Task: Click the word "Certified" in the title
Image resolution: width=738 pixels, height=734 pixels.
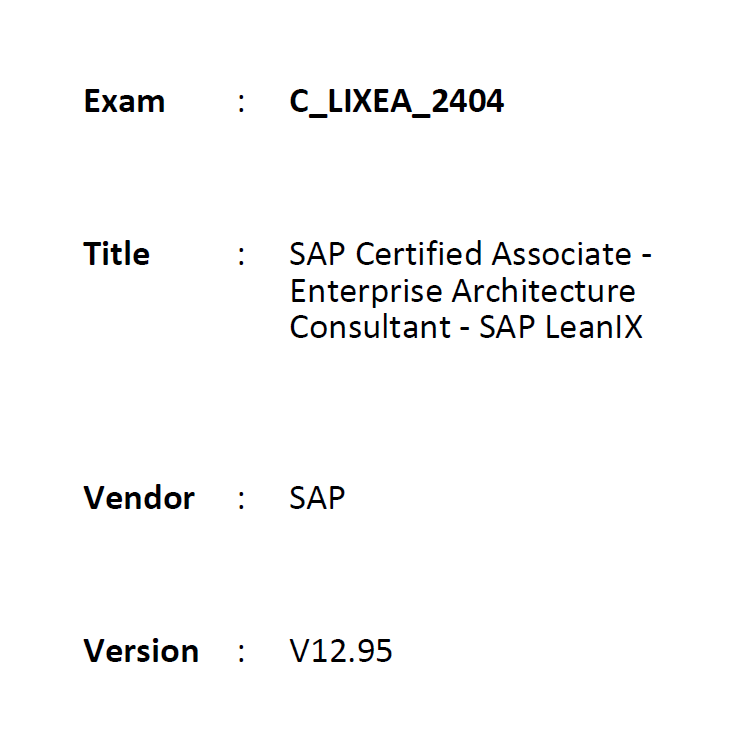Action: pos(419,254)
